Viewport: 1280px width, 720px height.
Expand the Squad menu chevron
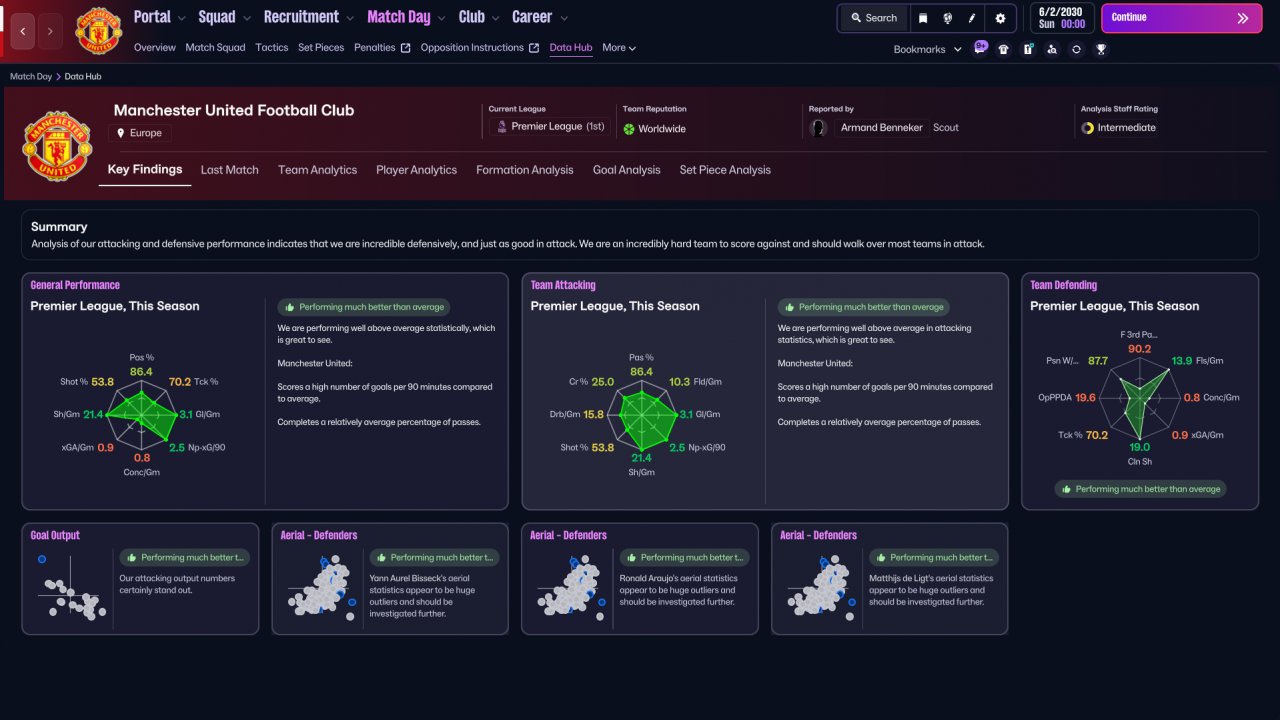(246, 18)
